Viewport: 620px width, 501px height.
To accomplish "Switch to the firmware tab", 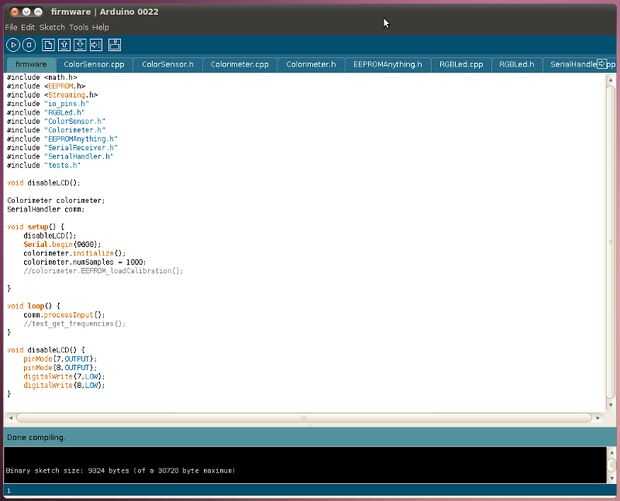I will (32, 64).
